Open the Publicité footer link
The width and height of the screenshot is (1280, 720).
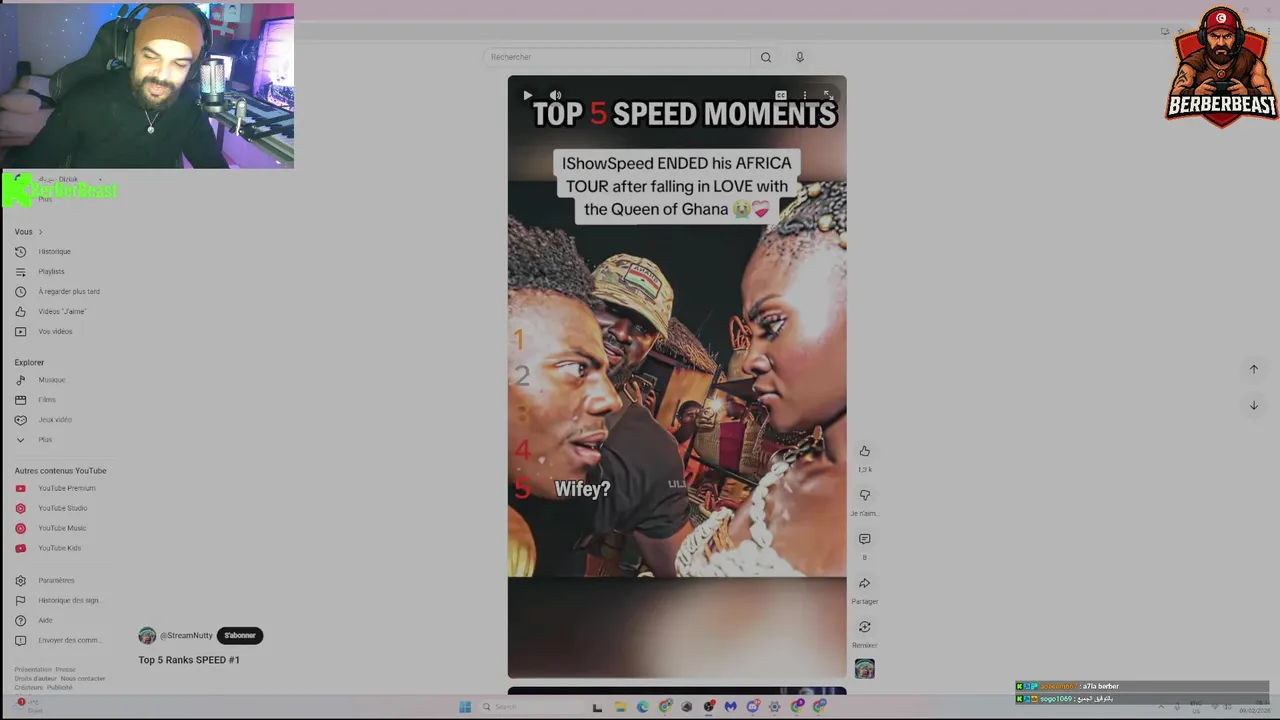(x=60, y=688)
